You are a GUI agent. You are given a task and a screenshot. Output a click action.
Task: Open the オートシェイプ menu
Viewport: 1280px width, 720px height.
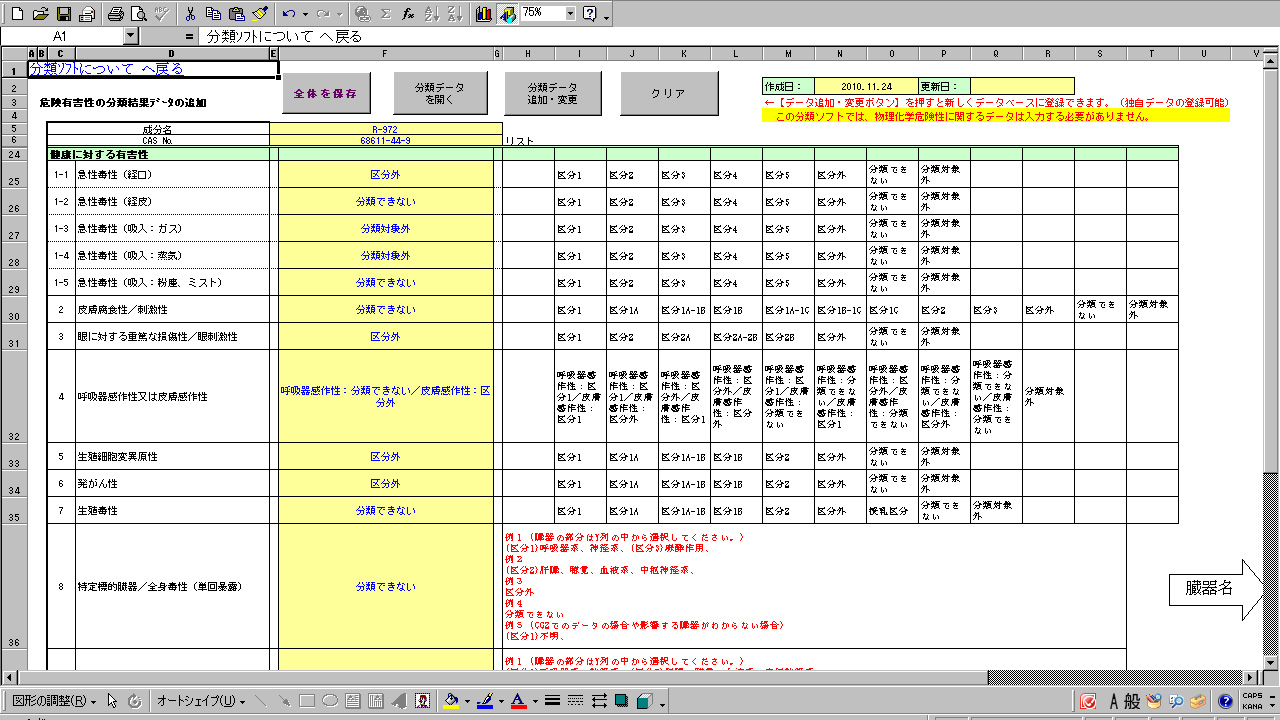[x=200, y=701]
